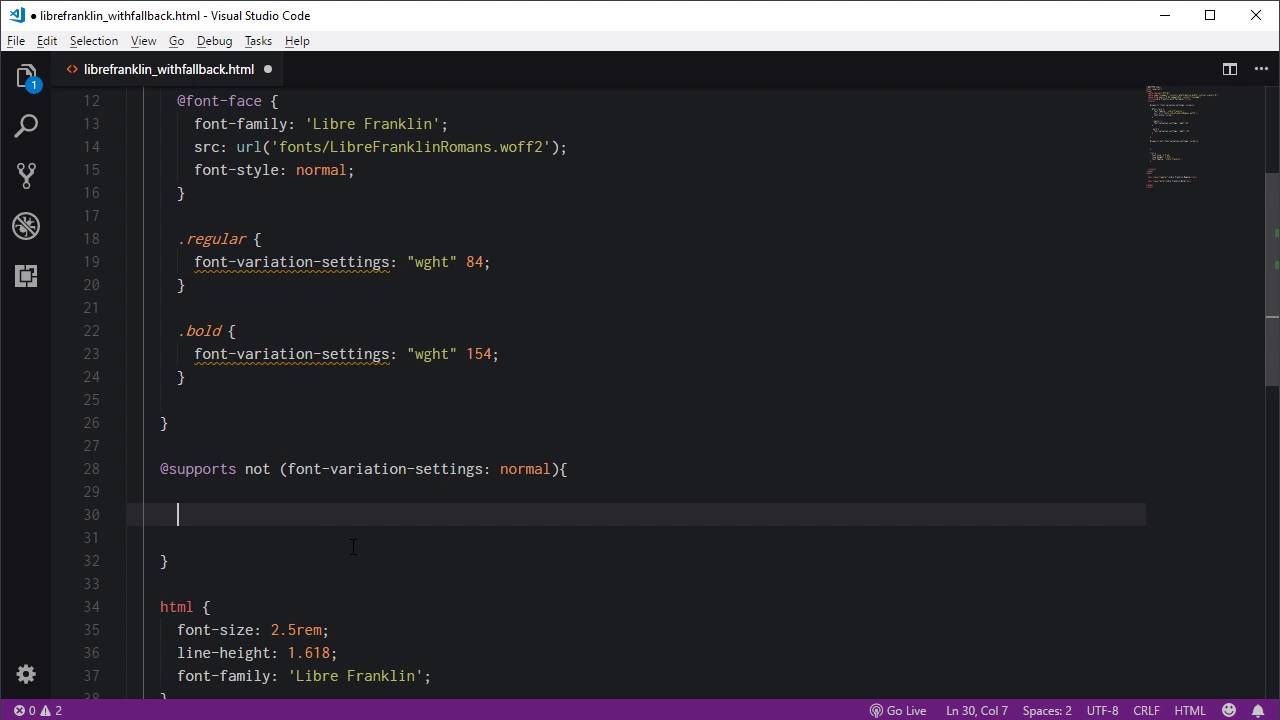Open the View menu
1280x720 pixels.
[143, 41]
